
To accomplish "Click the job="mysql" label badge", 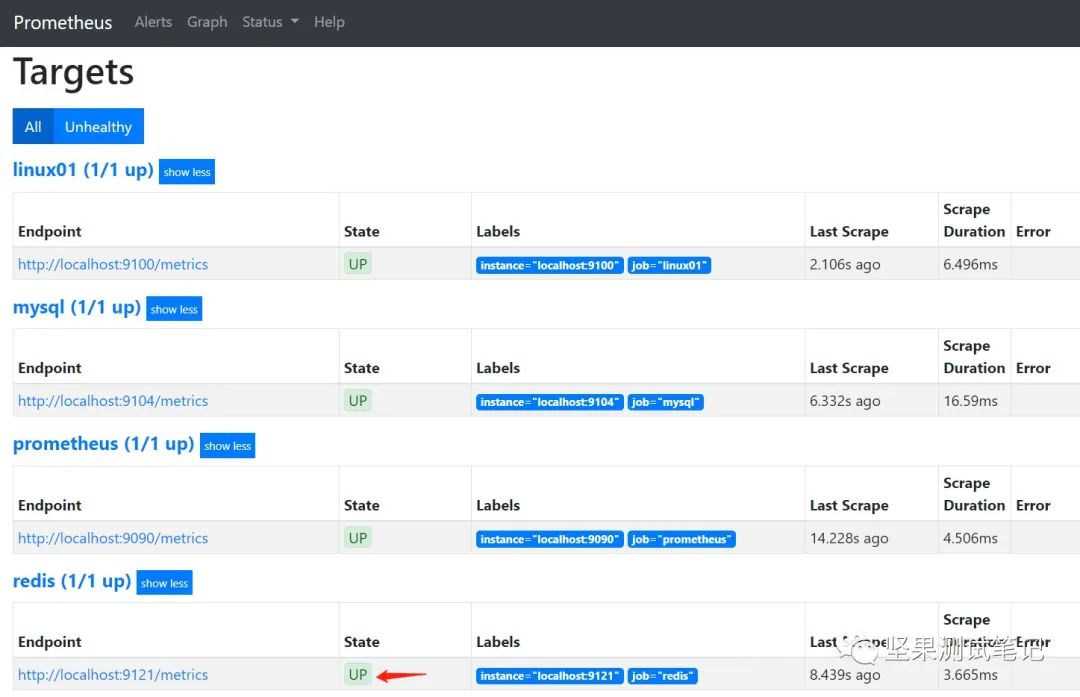I will [665, 402].
